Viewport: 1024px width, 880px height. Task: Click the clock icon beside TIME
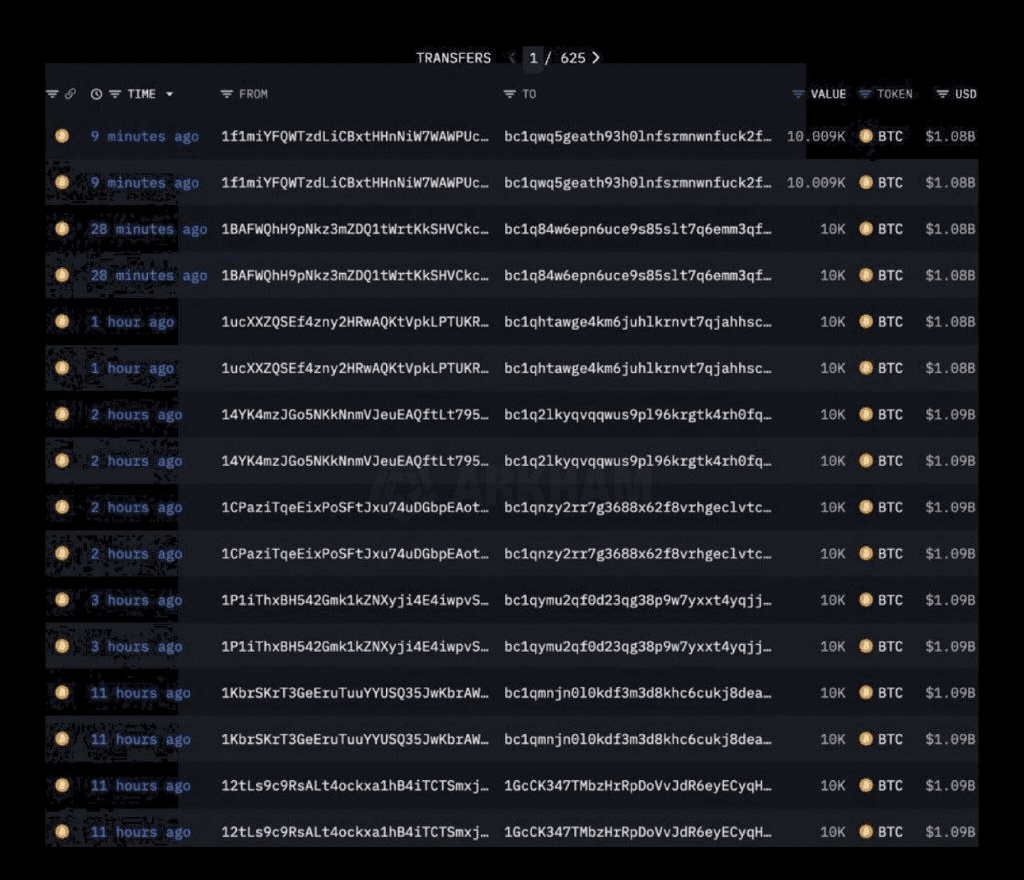pos(96,94)
